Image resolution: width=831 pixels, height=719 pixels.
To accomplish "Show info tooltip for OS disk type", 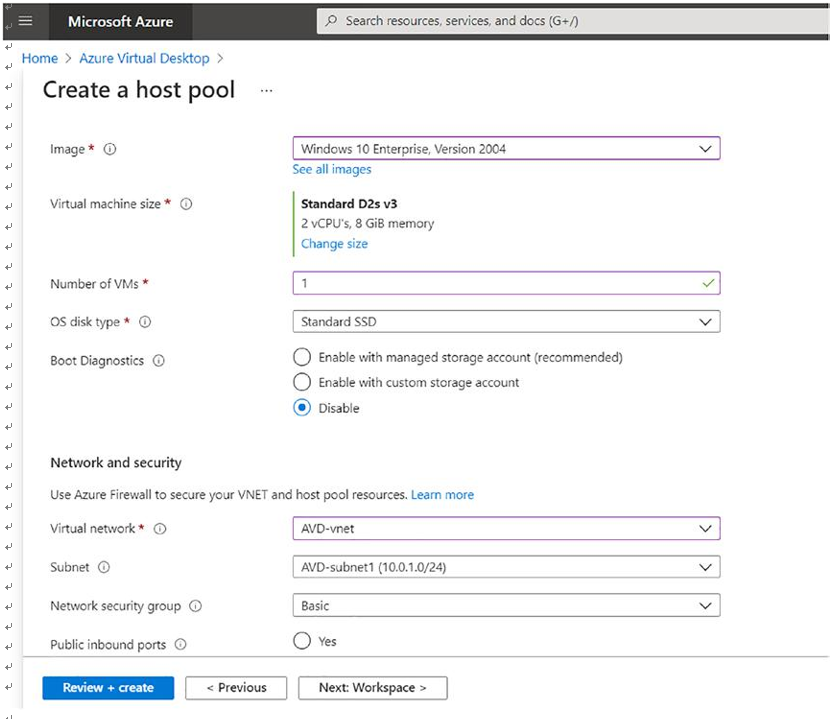I will point(145,322).
